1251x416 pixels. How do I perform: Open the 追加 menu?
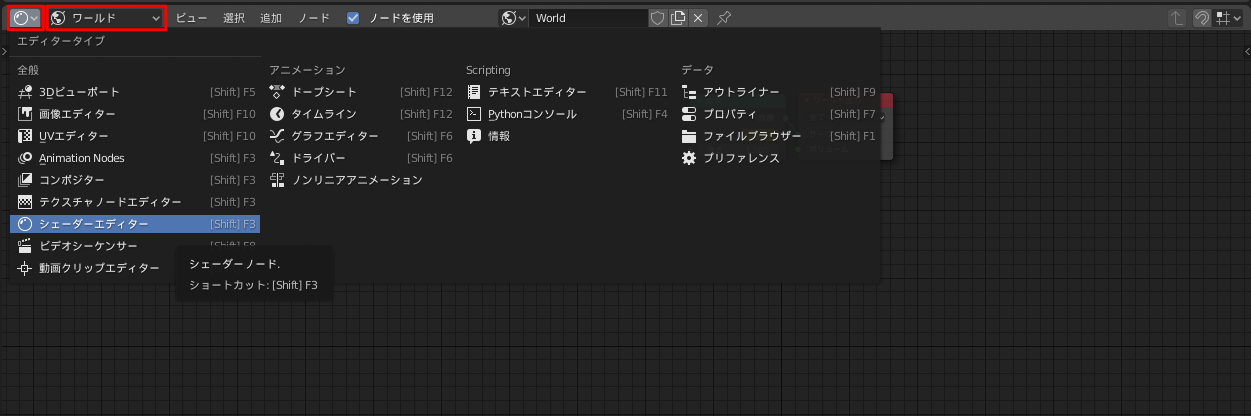[270, 18]
